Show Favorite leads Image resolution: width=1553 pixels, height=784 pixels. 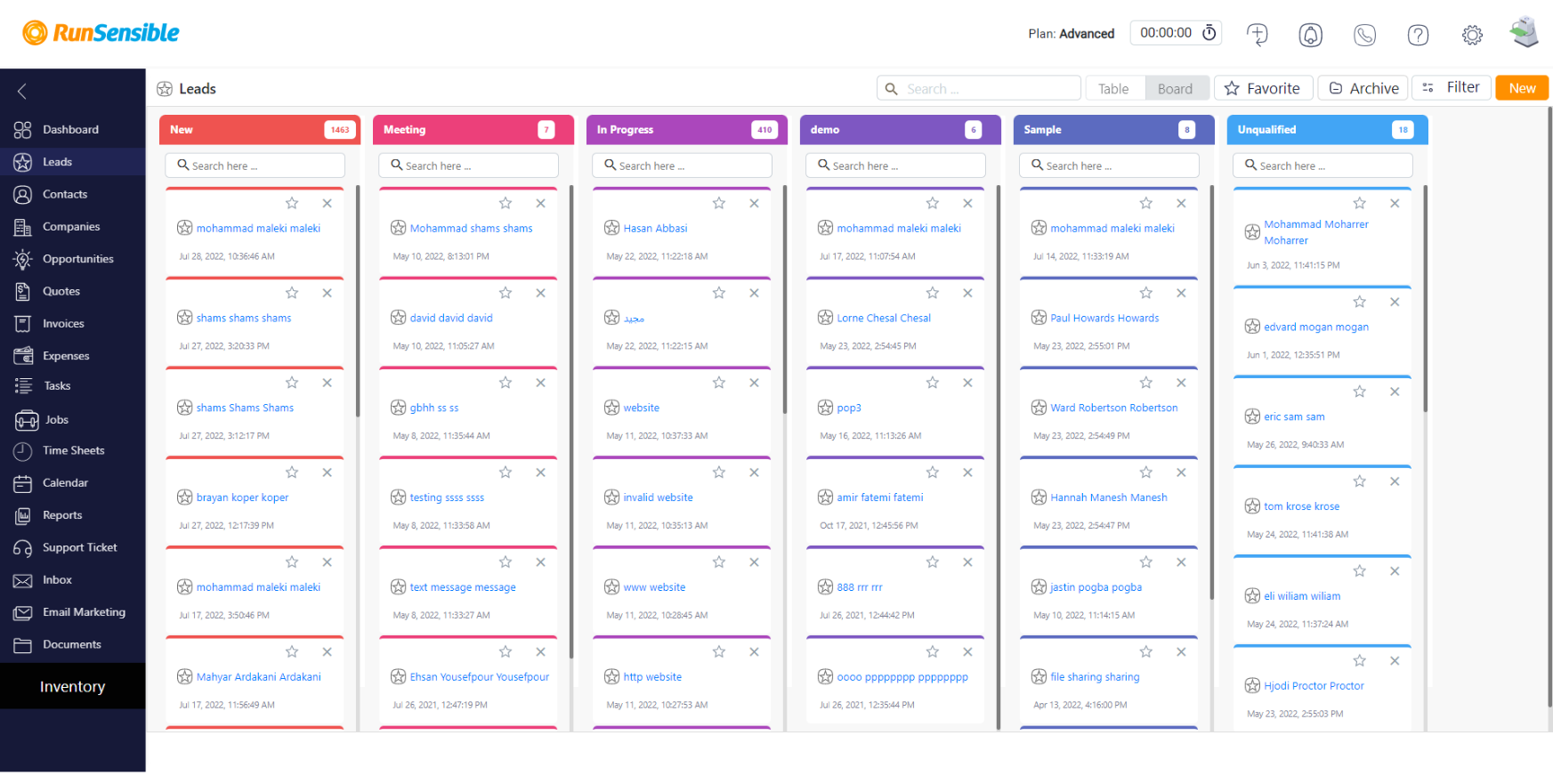coord(1263,88)
